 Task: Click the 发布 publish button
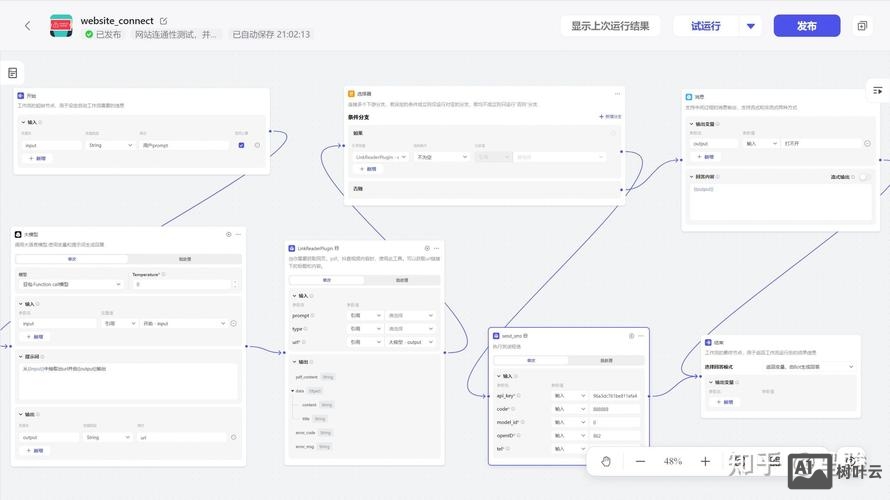pyautogui.click(x=807, y=26)
